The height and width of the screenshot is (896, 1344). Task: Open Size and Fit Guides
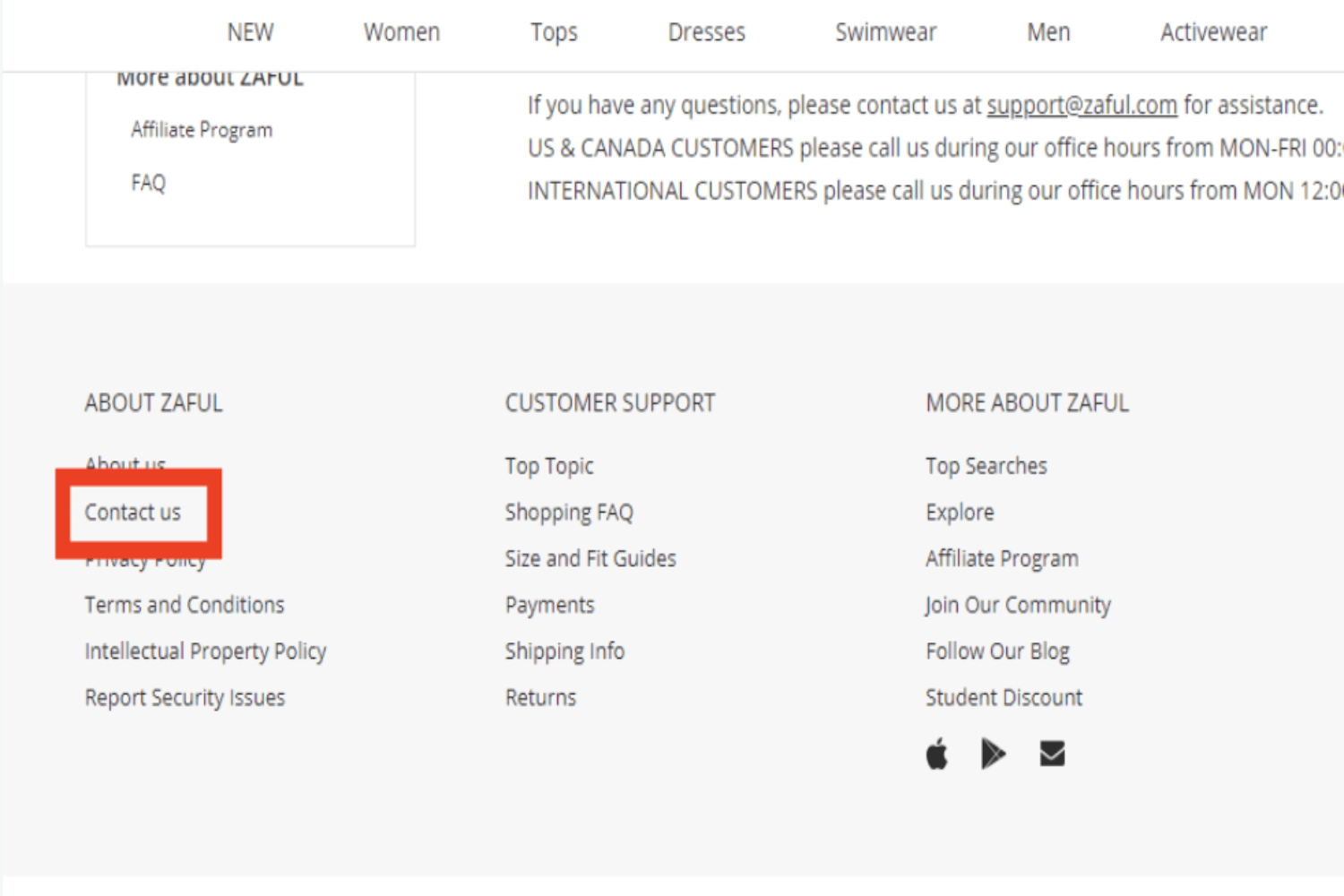pyautogui.click(x=590, y=559)
